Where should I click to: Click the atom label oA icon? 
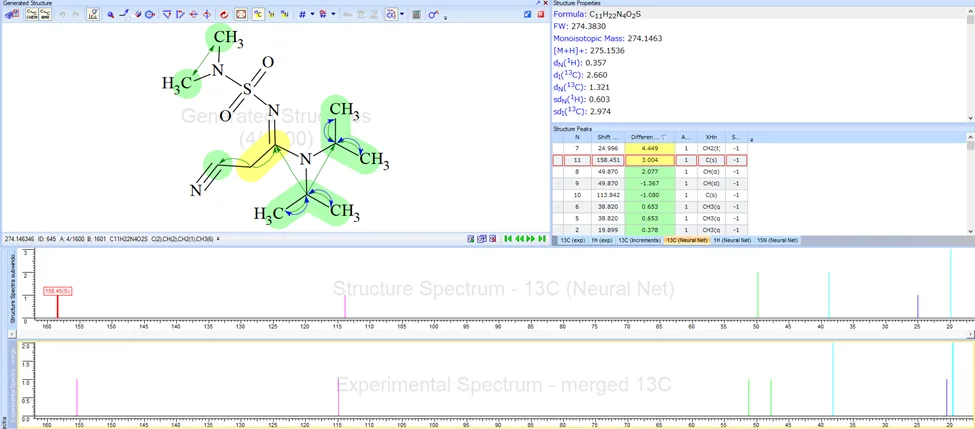tap(434, 14)
